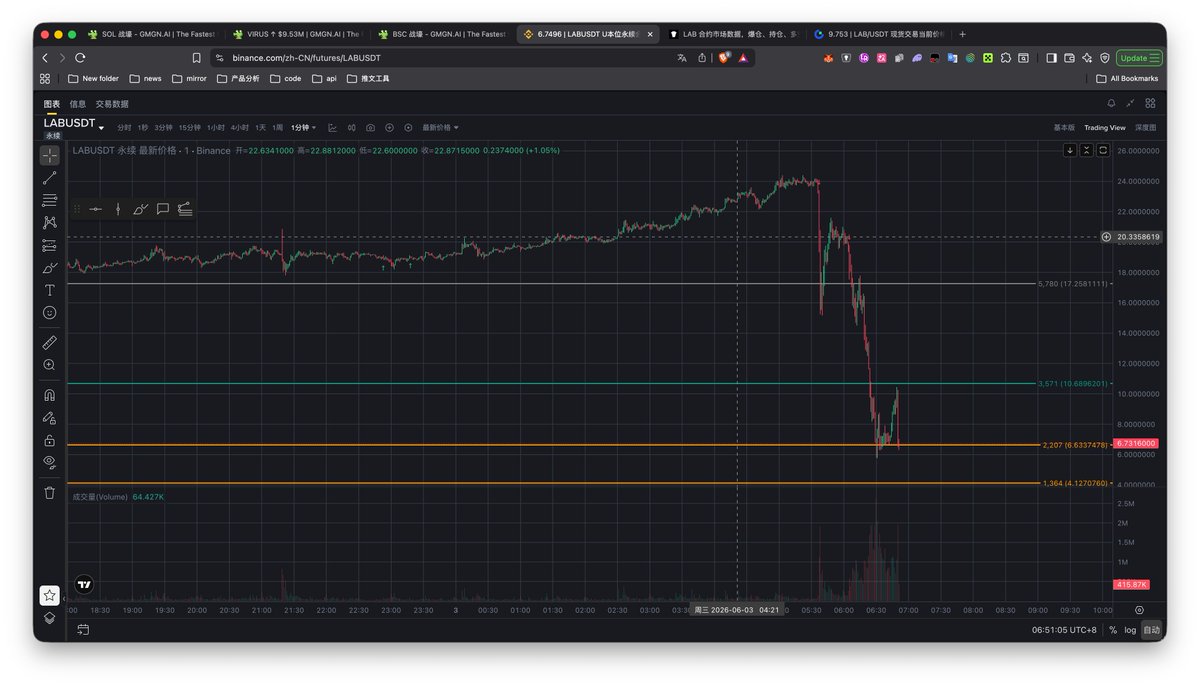Set interval to 15分钟
The width and height of the screenshot is (1200, 686).
tap(189, 128)
